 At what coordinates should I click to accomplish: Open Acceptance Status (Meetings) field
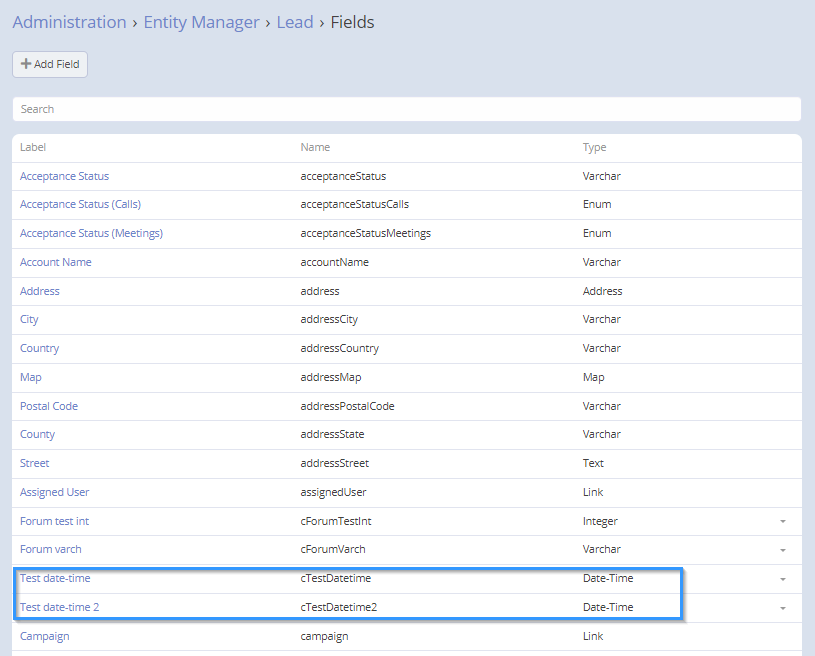(91, 233)
